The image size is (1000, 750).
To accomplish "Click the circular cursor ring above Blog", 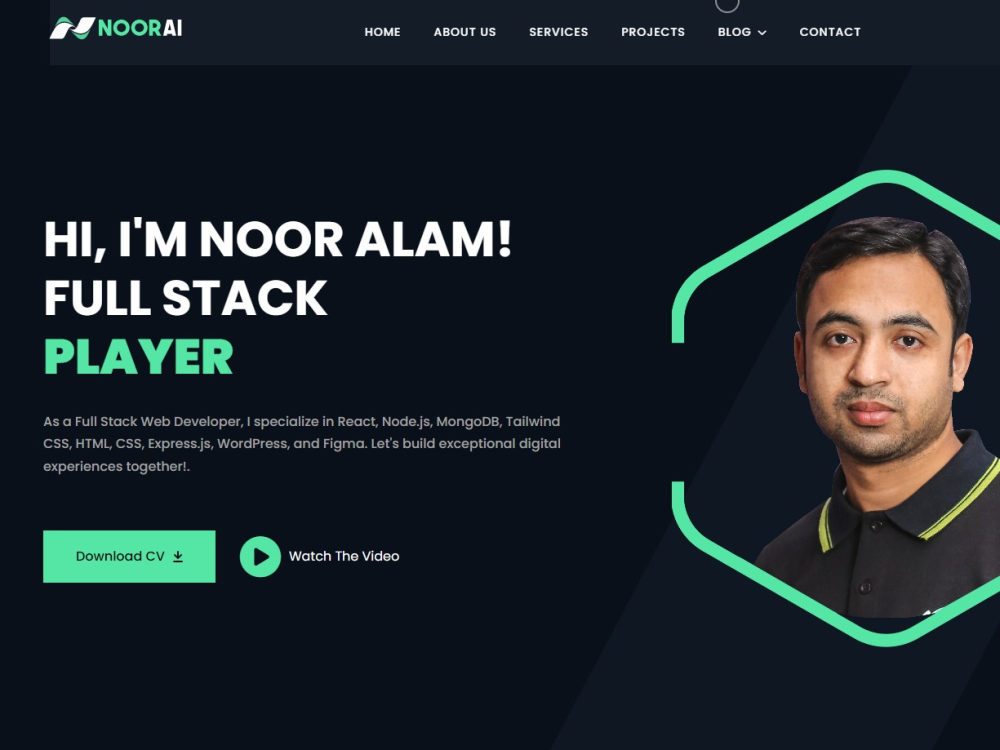I will tap(727, 4).
